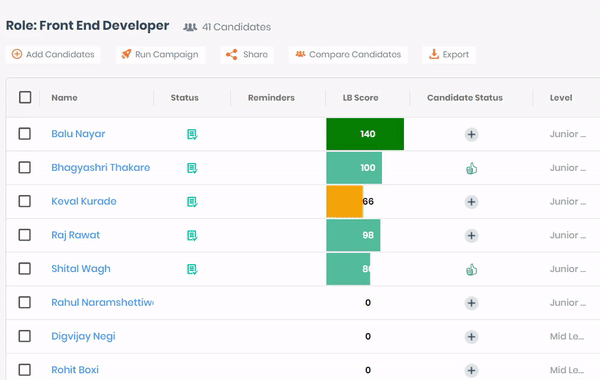This screenshot has height=380, width=600.
Task: Click plus icon in Rohit Boxi's row
Action: pos(471,370)
